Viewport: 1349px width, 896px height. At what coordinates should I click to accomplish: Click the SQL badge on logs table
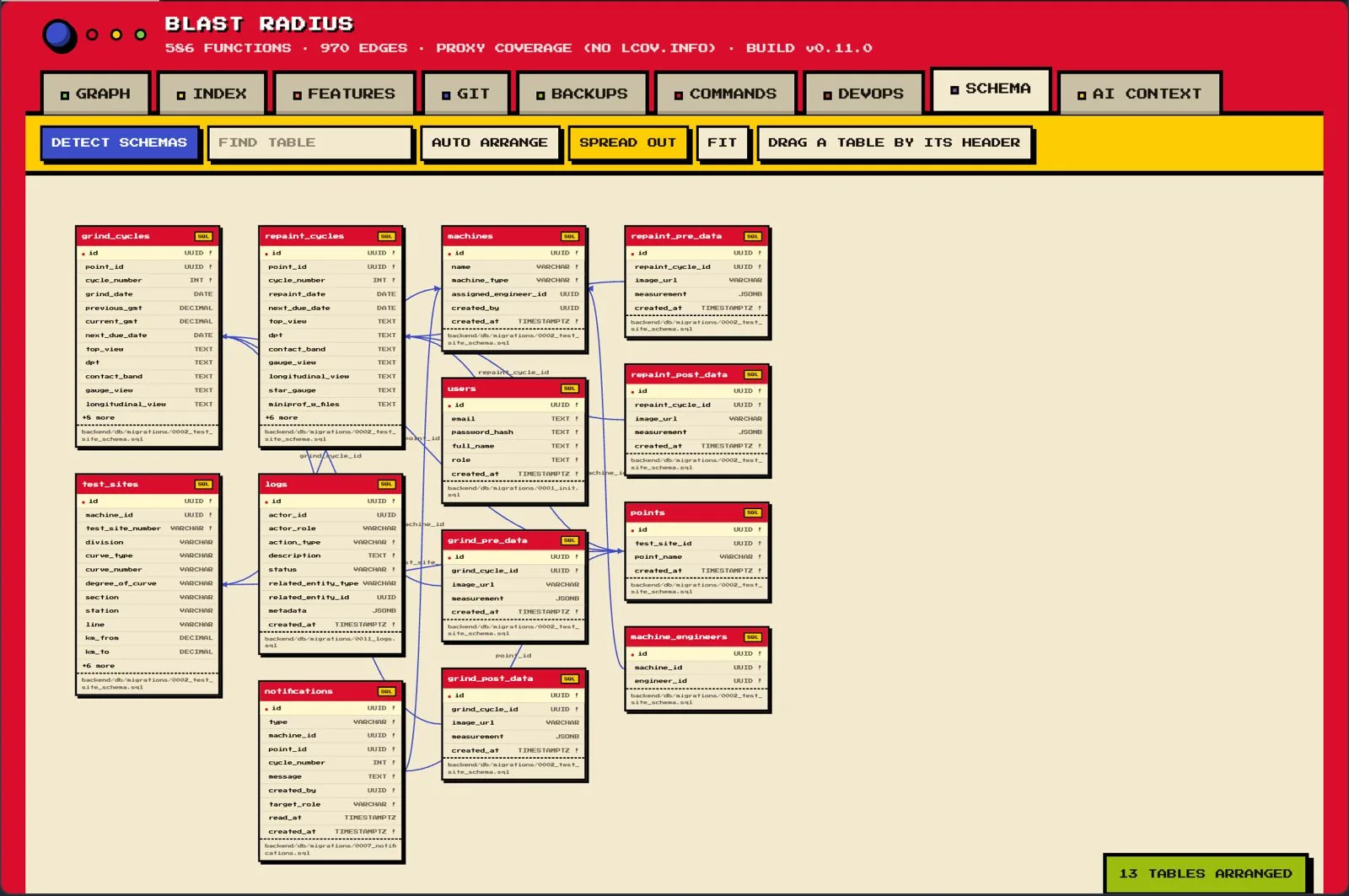[x=386, y=485]
